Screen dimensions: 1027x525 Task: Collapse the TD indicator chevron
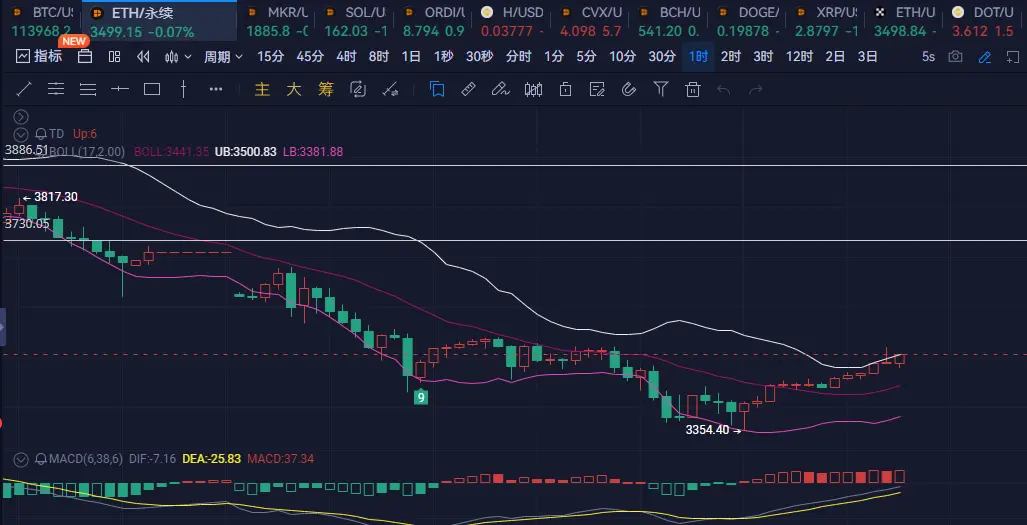(21, 134)
